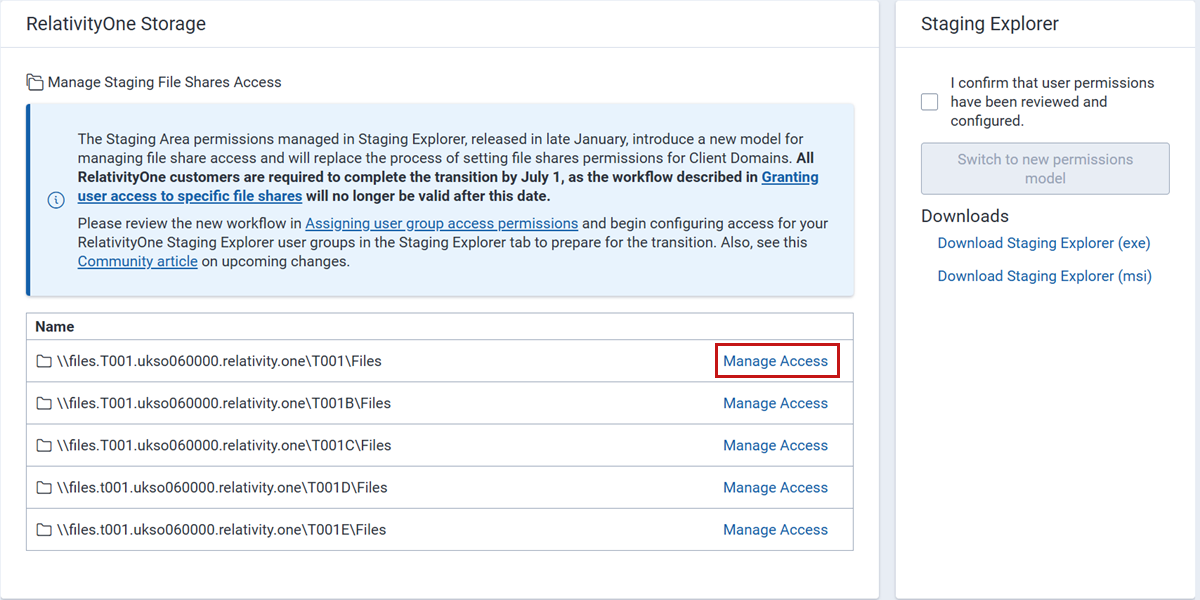Image resolution: width=1200 pixels, height=600 pixels.
Task: Open Assigning user group access permissions link
Action: 442,223
